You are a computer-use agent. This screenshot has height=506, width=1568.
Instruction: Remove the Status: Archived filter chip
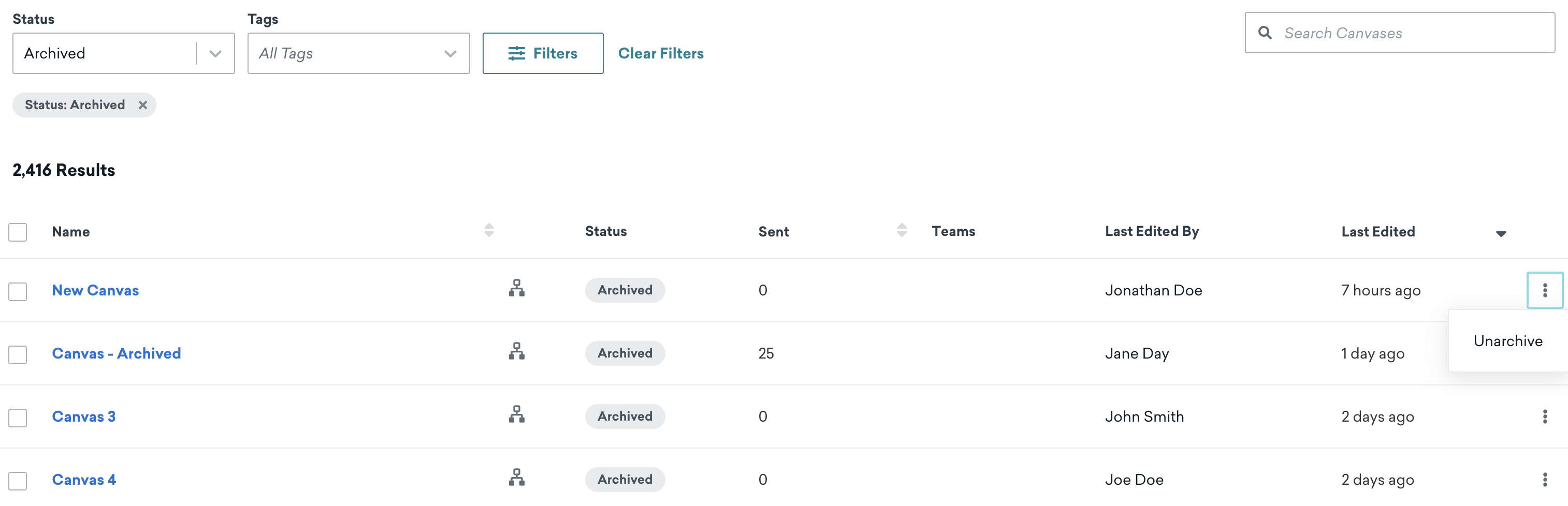click(142, 105)
